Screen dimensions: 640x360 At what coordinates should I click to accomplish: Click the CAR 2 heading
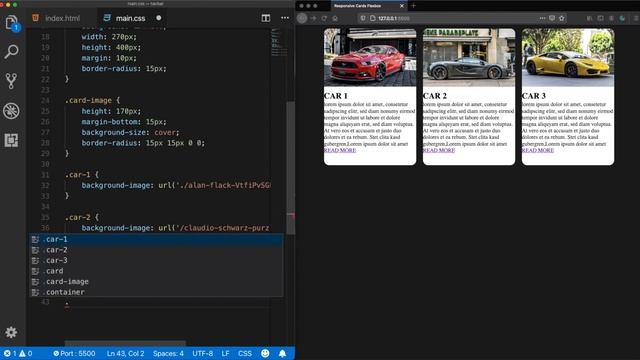(x=435, y=96)
